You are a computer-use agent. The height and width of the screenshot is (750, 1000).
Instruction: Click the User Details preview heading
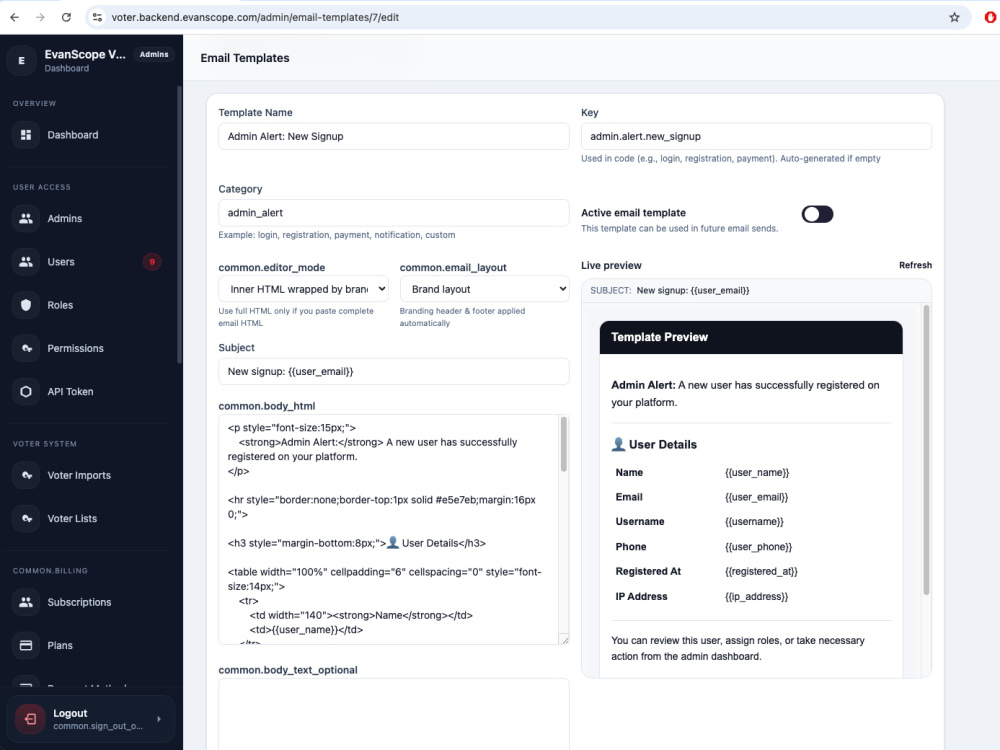[654, 445]
